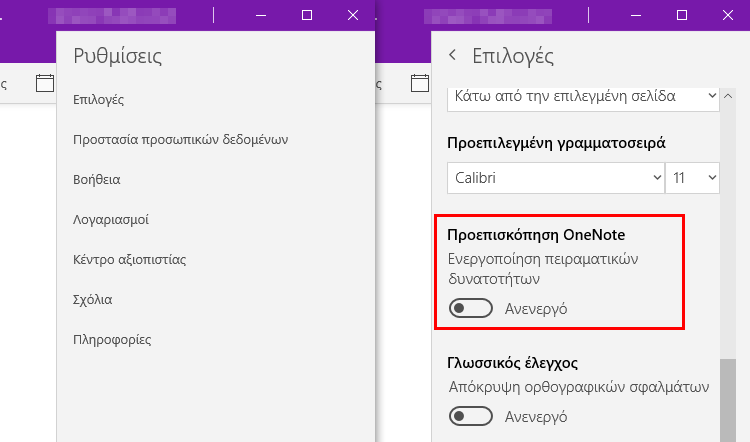Toggle Απόκρυψη ορθογραφικών σφαλμάτων switch

click(471, 416)
